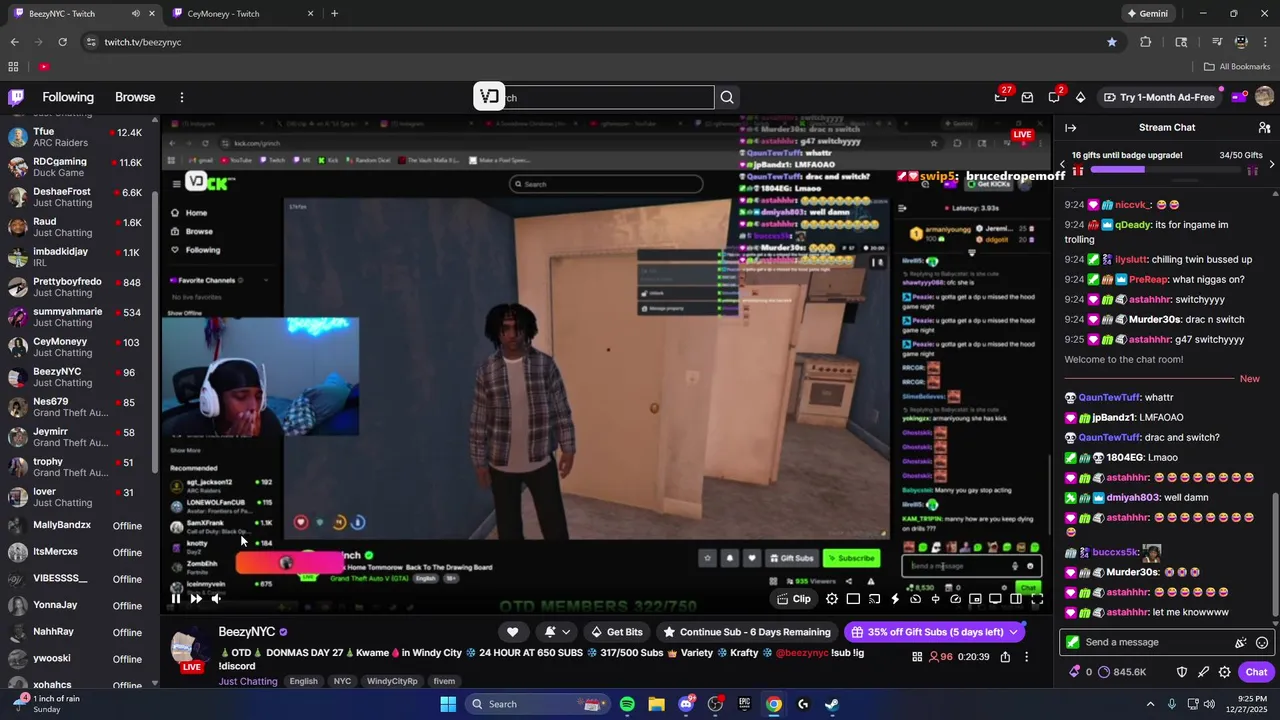The image size is (1280, 720).
Task: Click the Windows Start button
Action: click(x=447, y=704)
